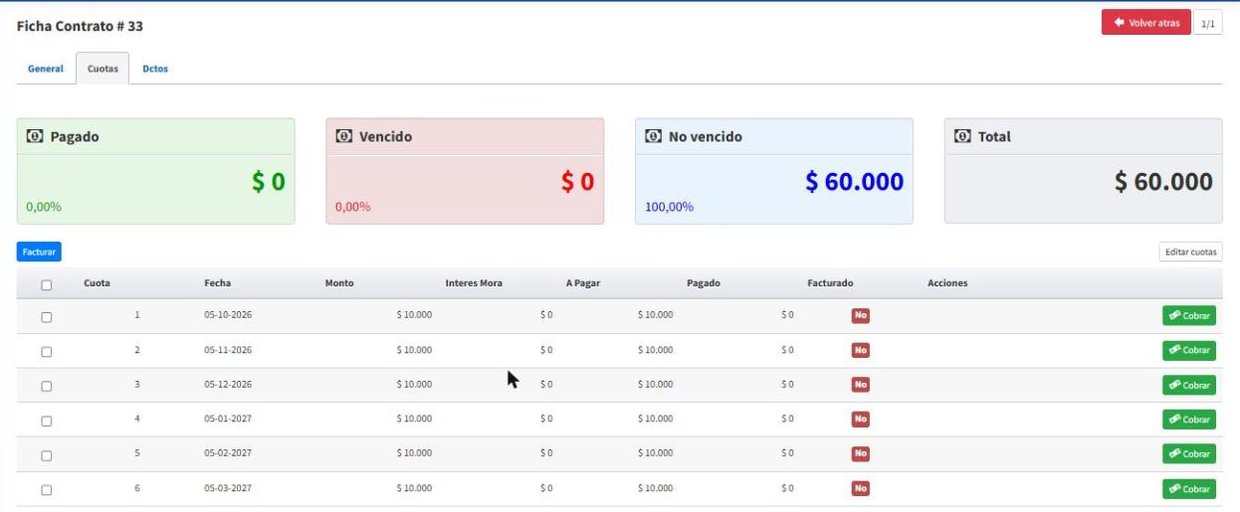Click the Monto column header
This screenshot has height=512, width=1240.
[x=339, y=284]
